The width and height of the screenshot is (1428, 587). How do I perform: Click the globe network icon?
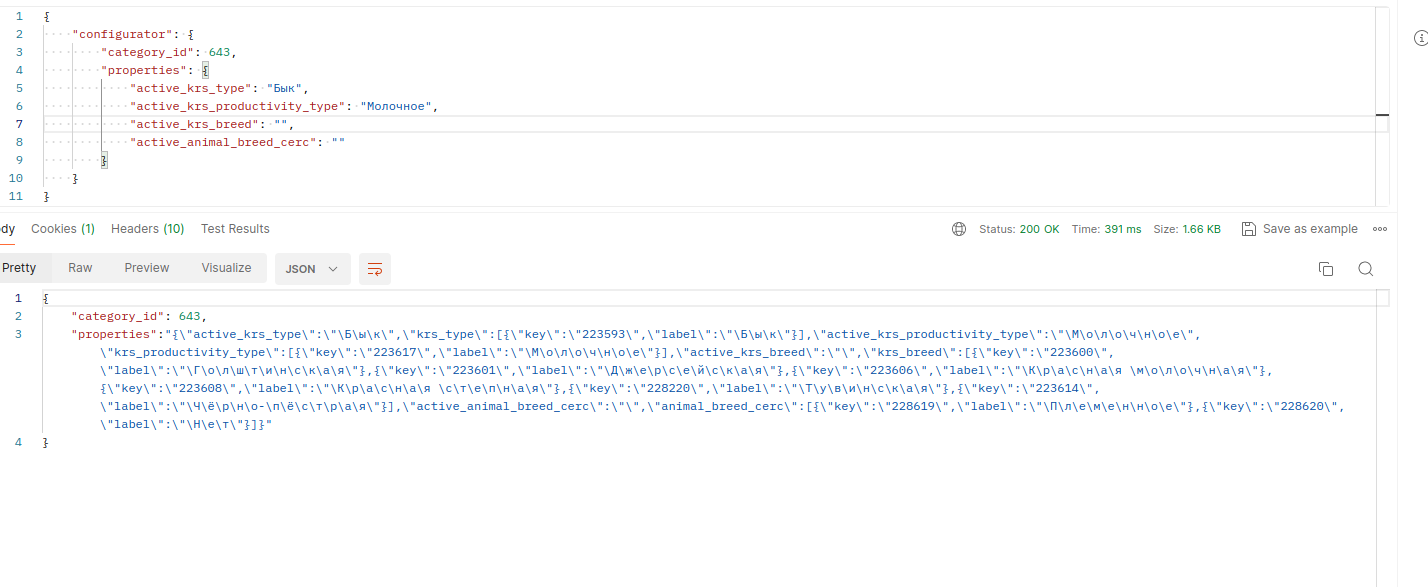click(x=959, y=229)
